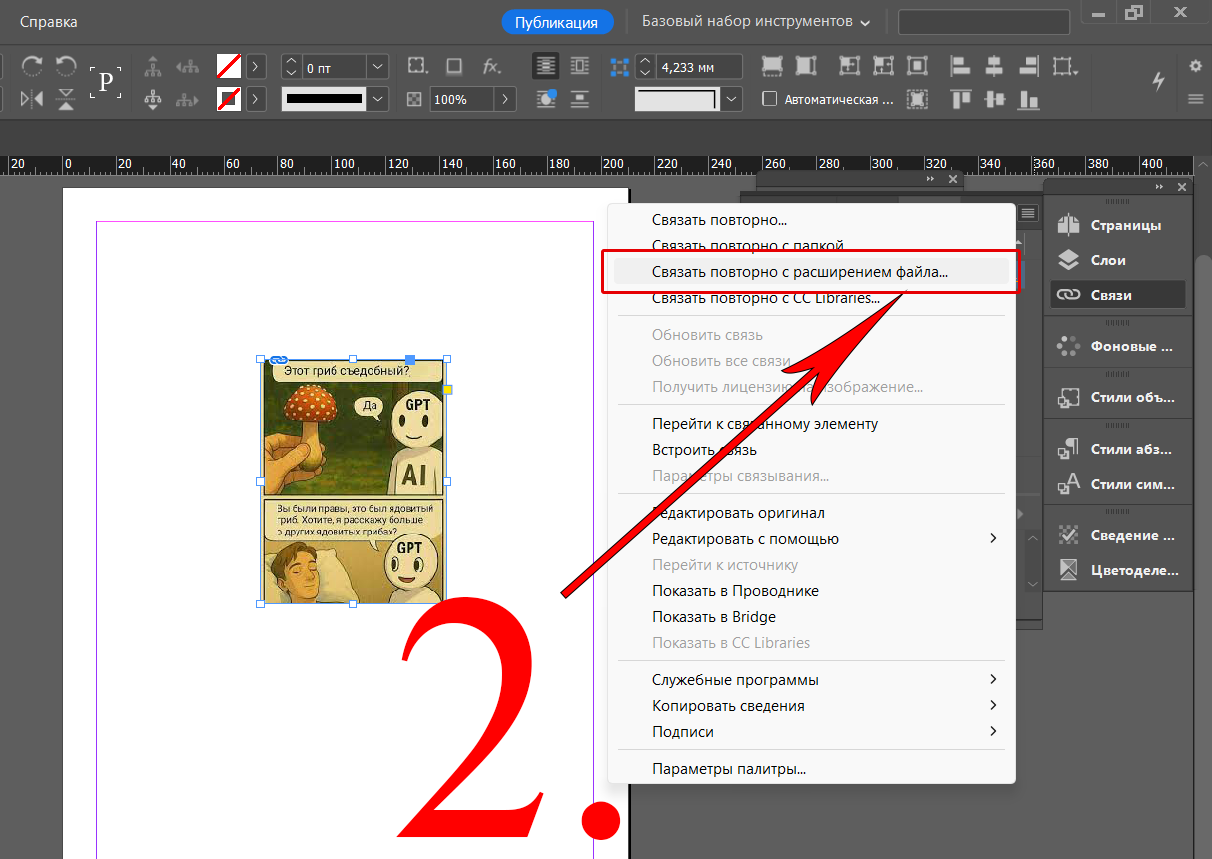Click the fill color swatch
This screenshot has height=859, width=1212.
coord(229,67)
